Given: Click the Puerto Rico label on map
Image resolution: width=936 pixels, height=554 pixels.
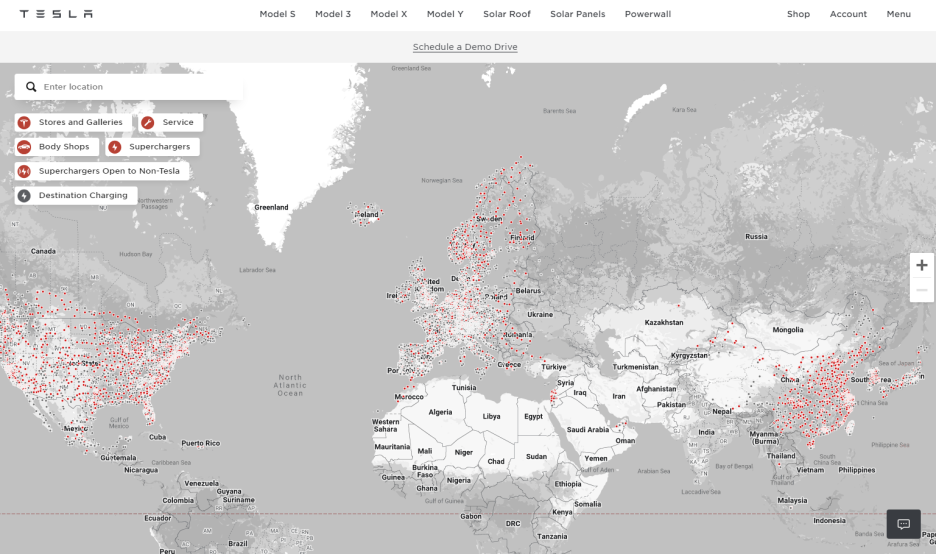Looking at the screenshot, I should coord(201,444).
